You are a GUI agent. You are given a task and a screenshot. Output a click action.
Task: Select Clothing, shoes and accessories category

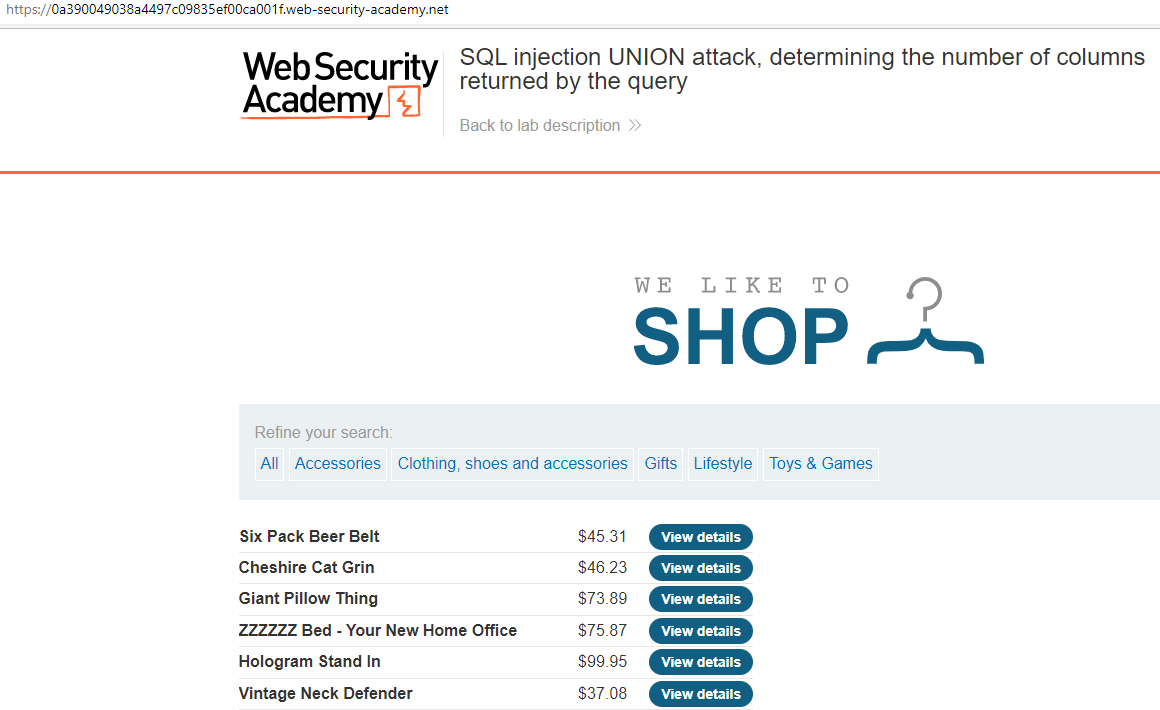coord(512,464)
